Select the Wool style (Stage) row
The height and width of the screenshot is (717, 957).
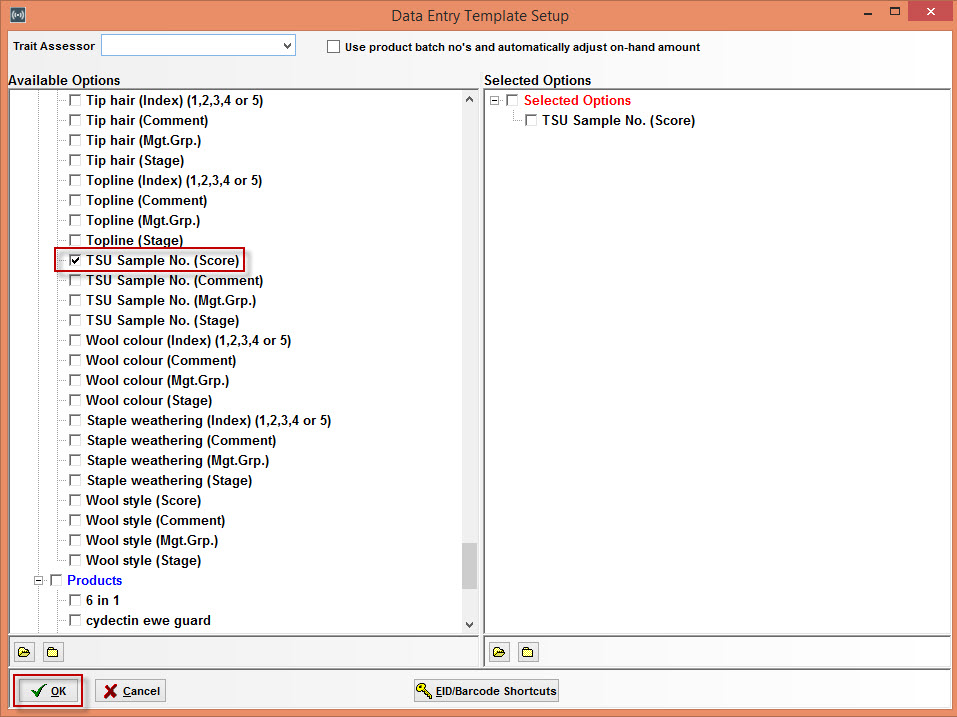(143, 560)
